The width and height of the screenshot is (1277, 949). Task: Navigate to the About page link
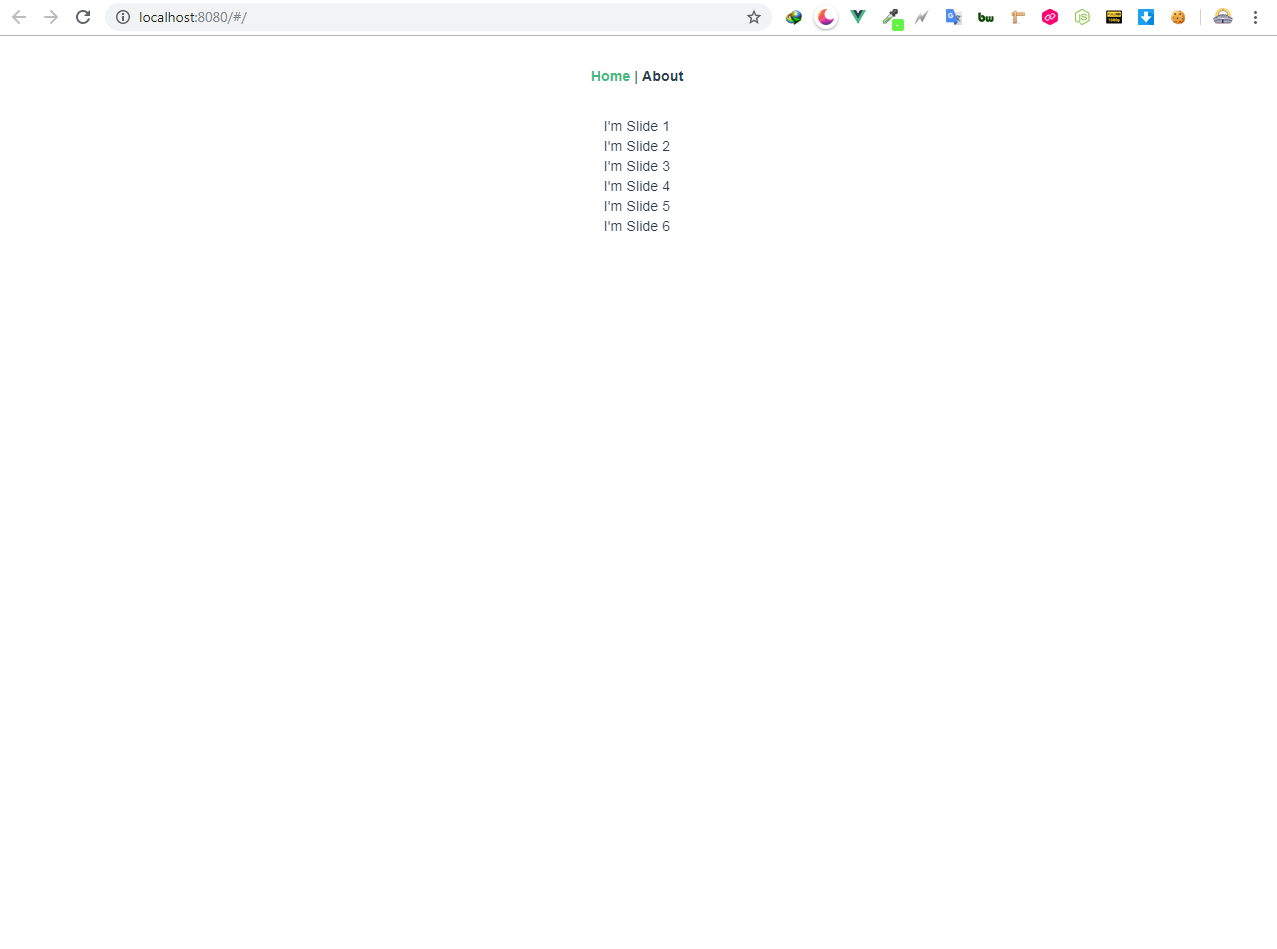coord(662,76)
